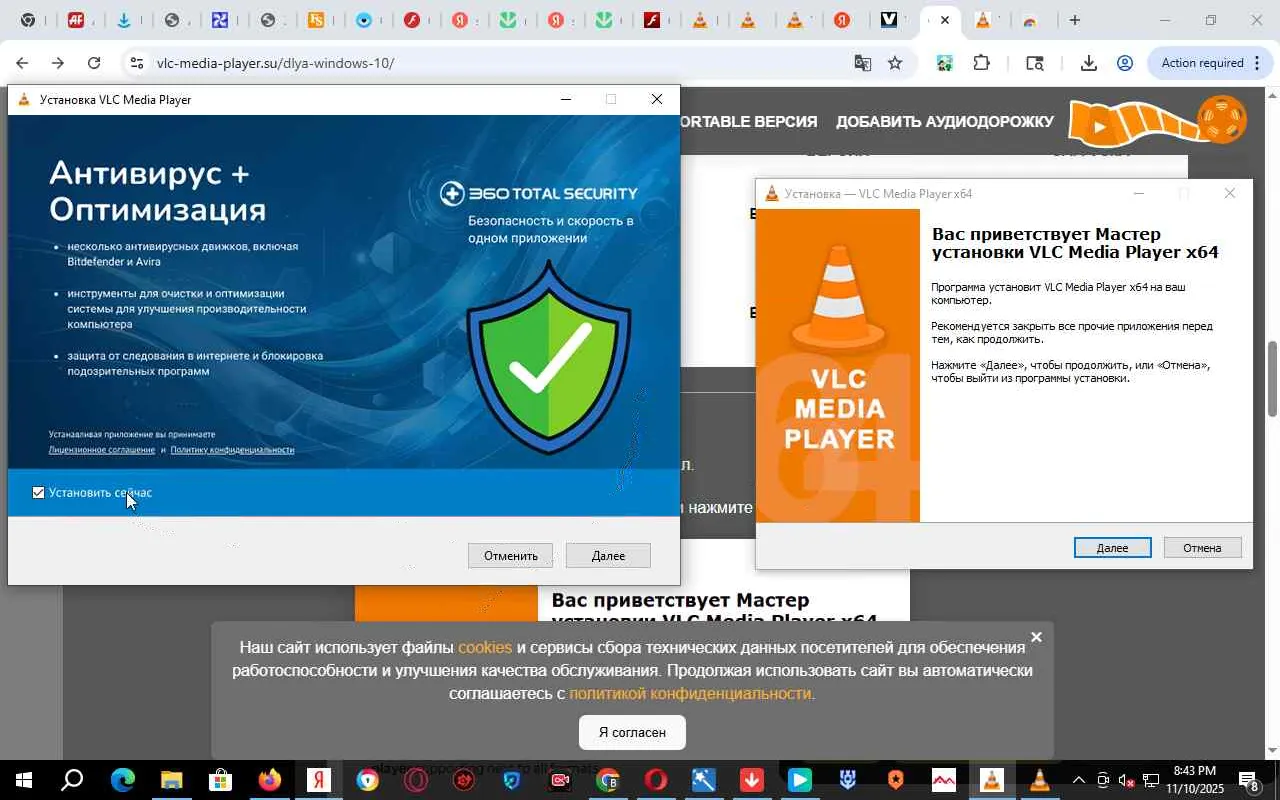Viewport: 1280px width, 800px height.
Task: Open the browser profile avatar icon
Action: coord(1125,63)
